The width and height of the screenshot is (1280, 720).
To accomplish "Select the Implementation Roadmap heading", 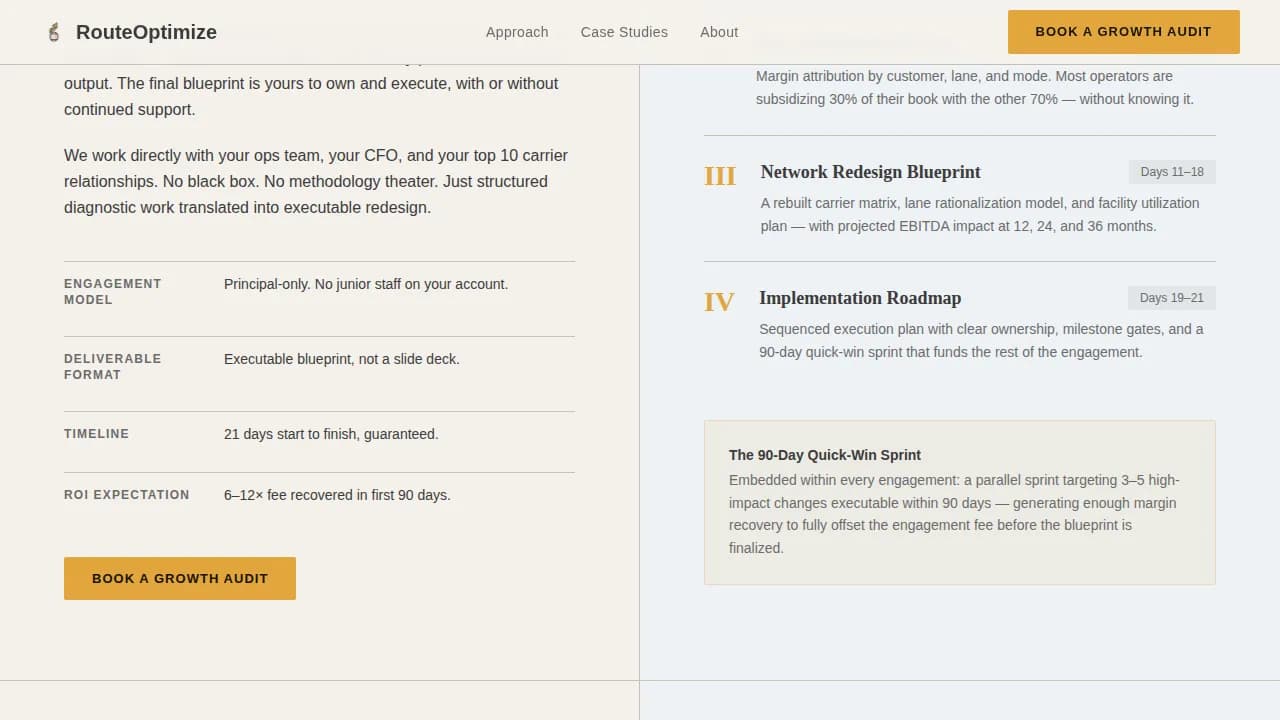I will tap(860, 298).
